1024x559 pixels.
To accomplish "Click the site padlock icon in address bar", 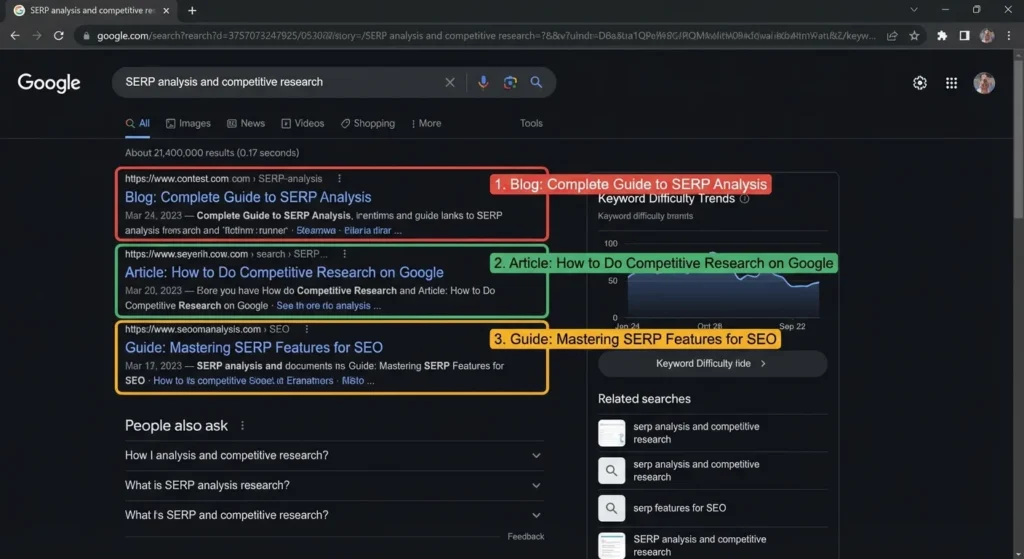I will coord(86,36).
